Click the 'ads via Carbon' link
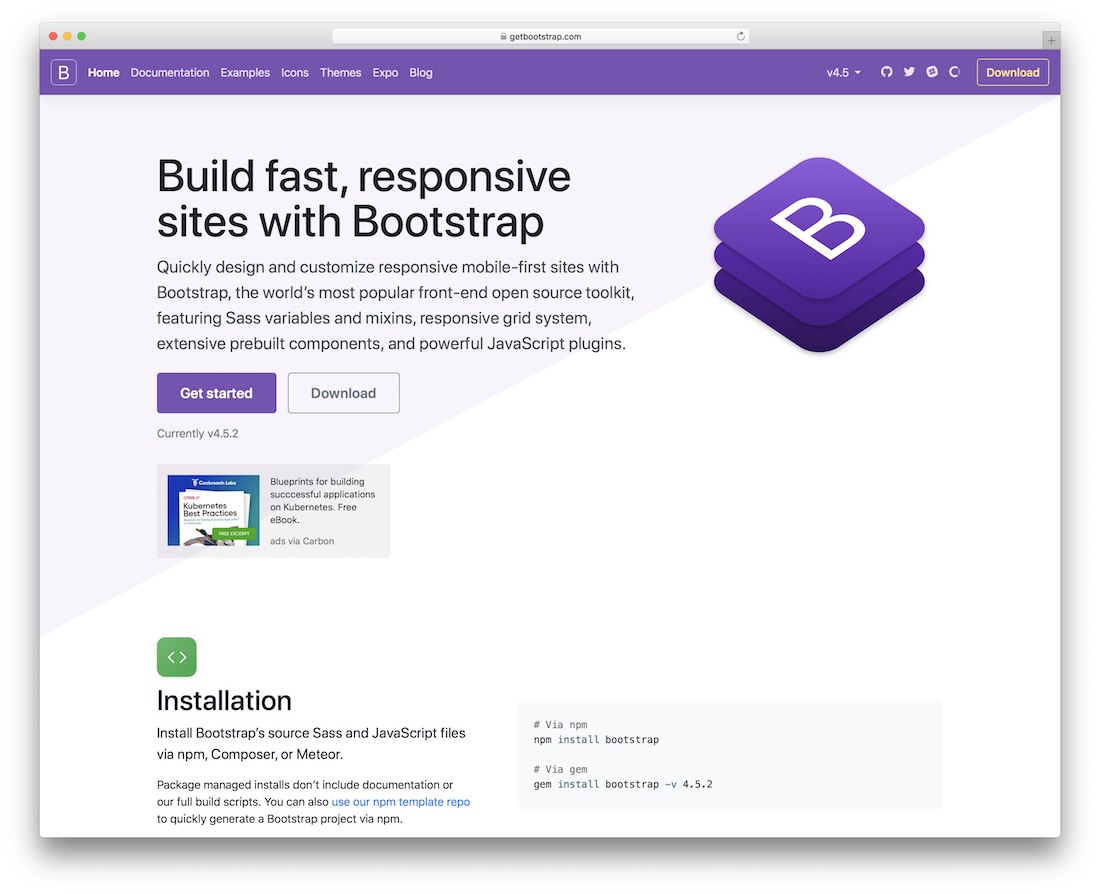 coord(302,541)
